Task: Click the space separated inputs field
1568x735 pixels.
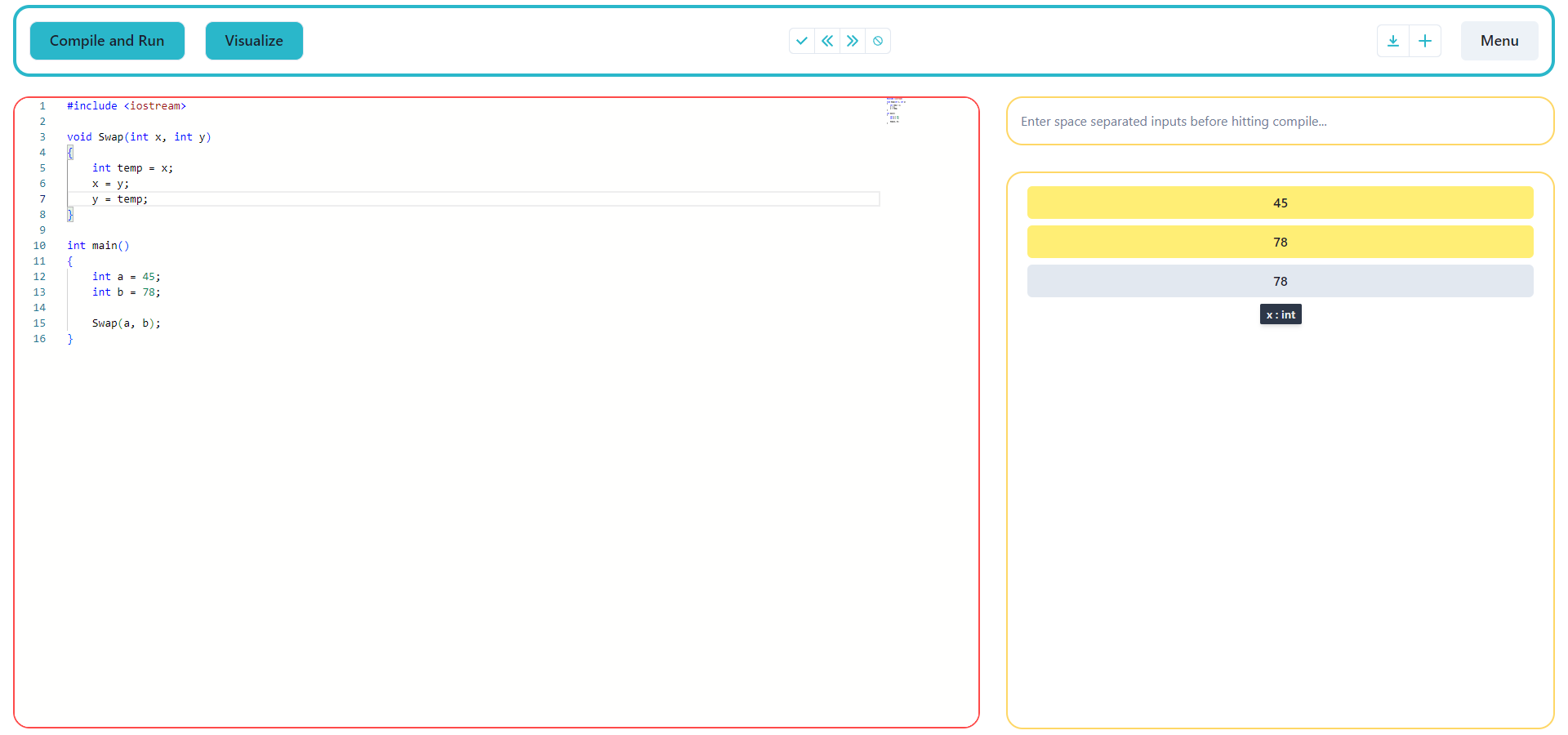Action: [1279, 121]
